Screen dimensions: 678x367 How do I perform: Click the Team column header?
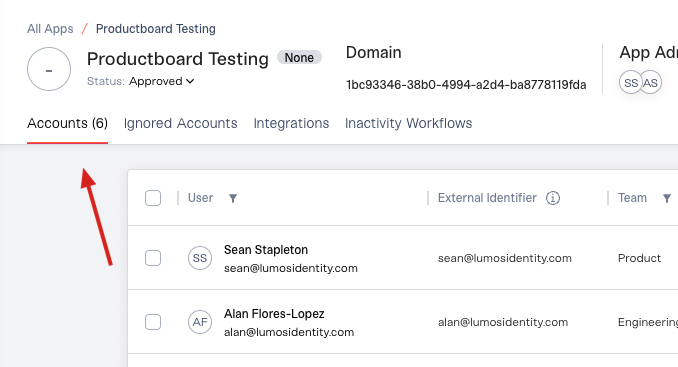click(632, 198)
